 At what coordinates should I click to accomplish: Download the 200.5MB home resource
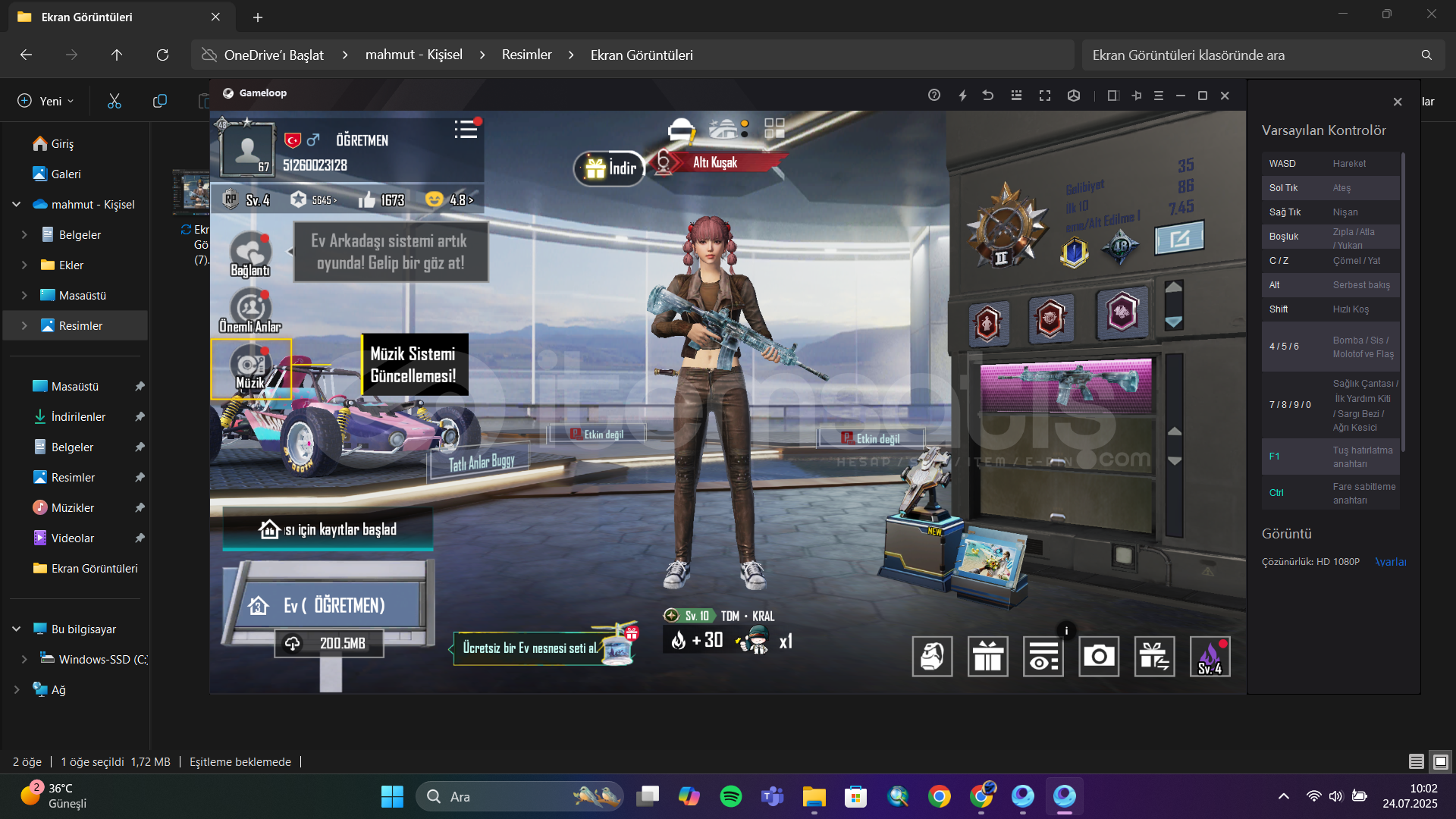pyautogui.click(x=329, y=643)
